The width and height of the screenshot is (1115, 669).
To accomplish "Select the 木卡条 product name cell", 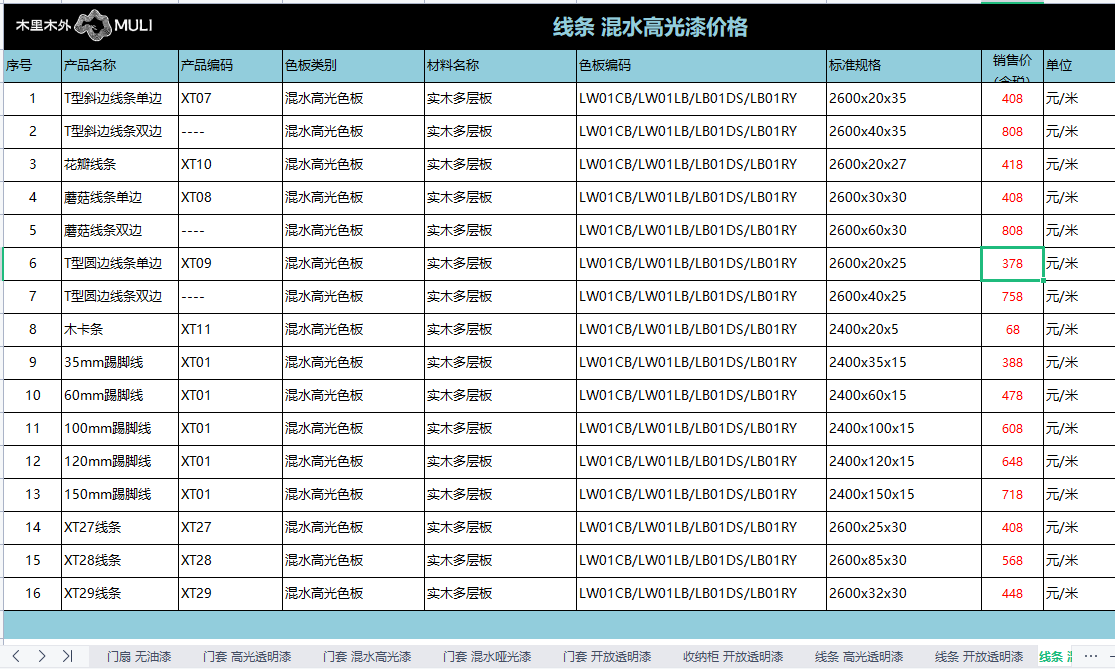I will [119, 330].
